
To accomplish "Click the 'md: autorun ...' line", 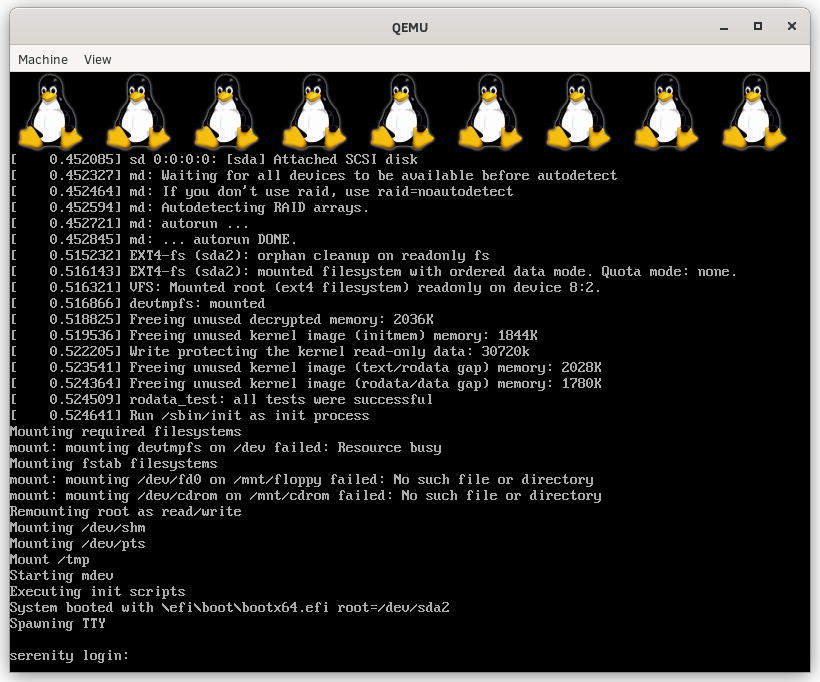I will click(x=129, y=224).
